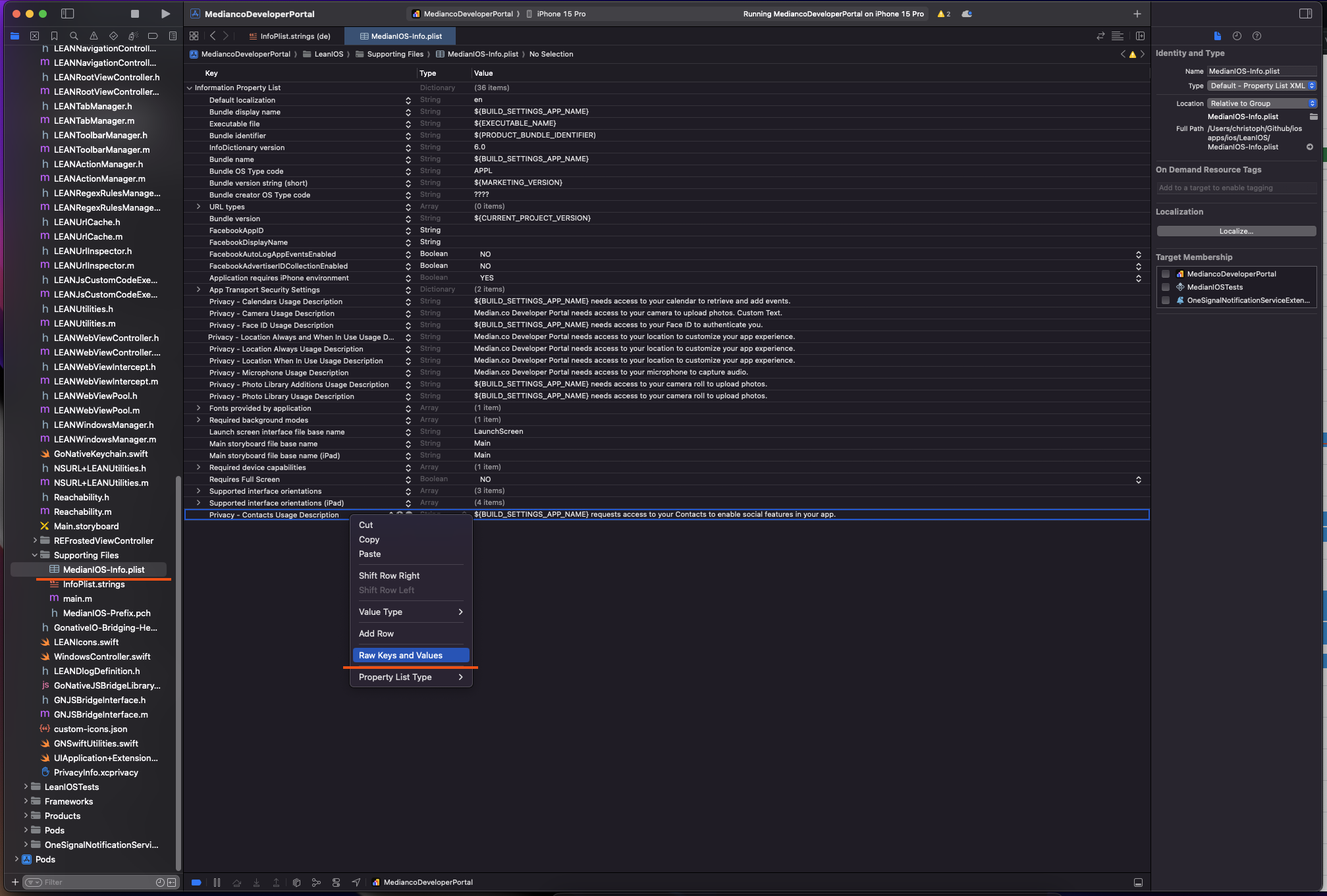Open the Bookmark navigator
Viewport: 1327px width, 896px height.
55,36
